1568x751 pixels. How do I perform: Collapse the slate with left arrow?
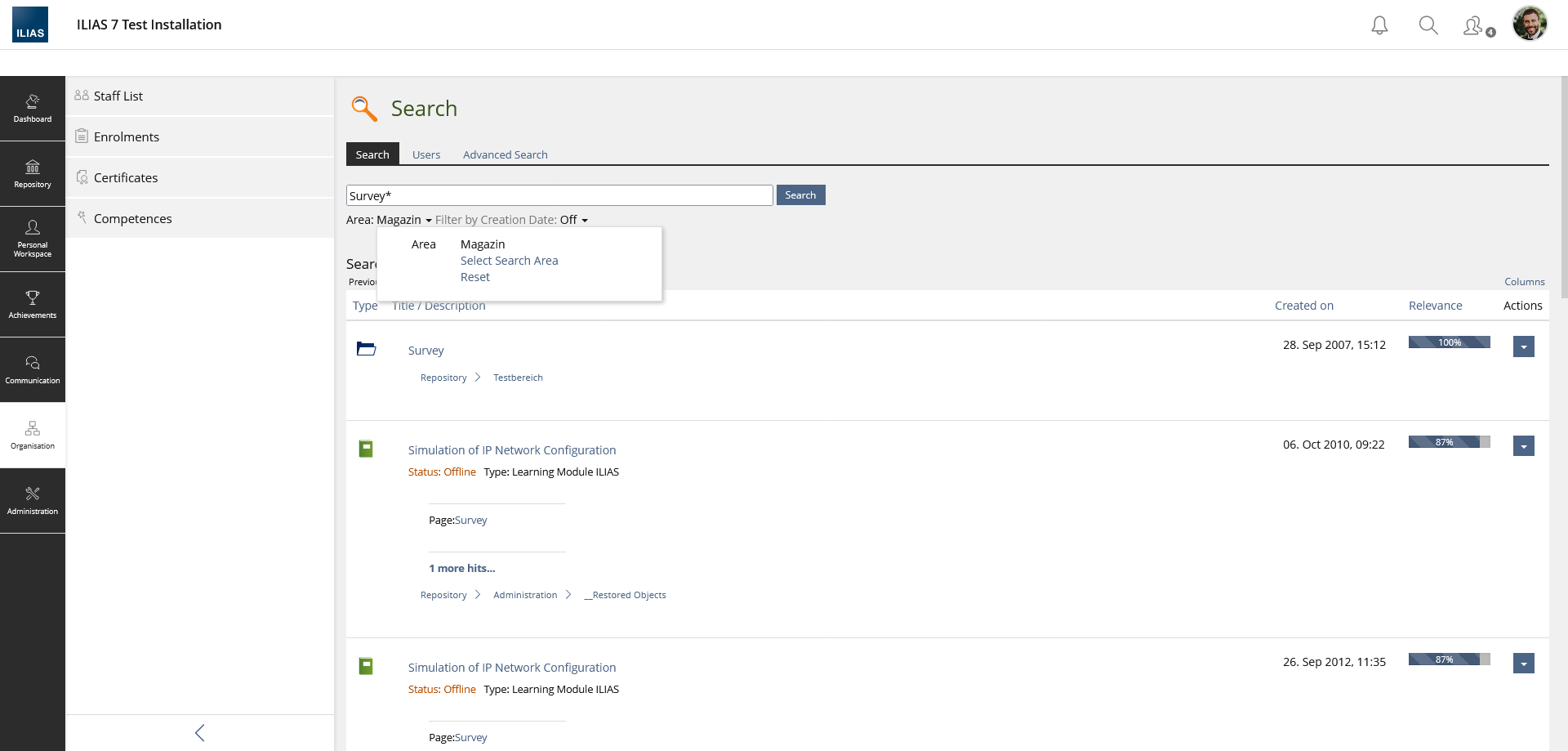200,733
